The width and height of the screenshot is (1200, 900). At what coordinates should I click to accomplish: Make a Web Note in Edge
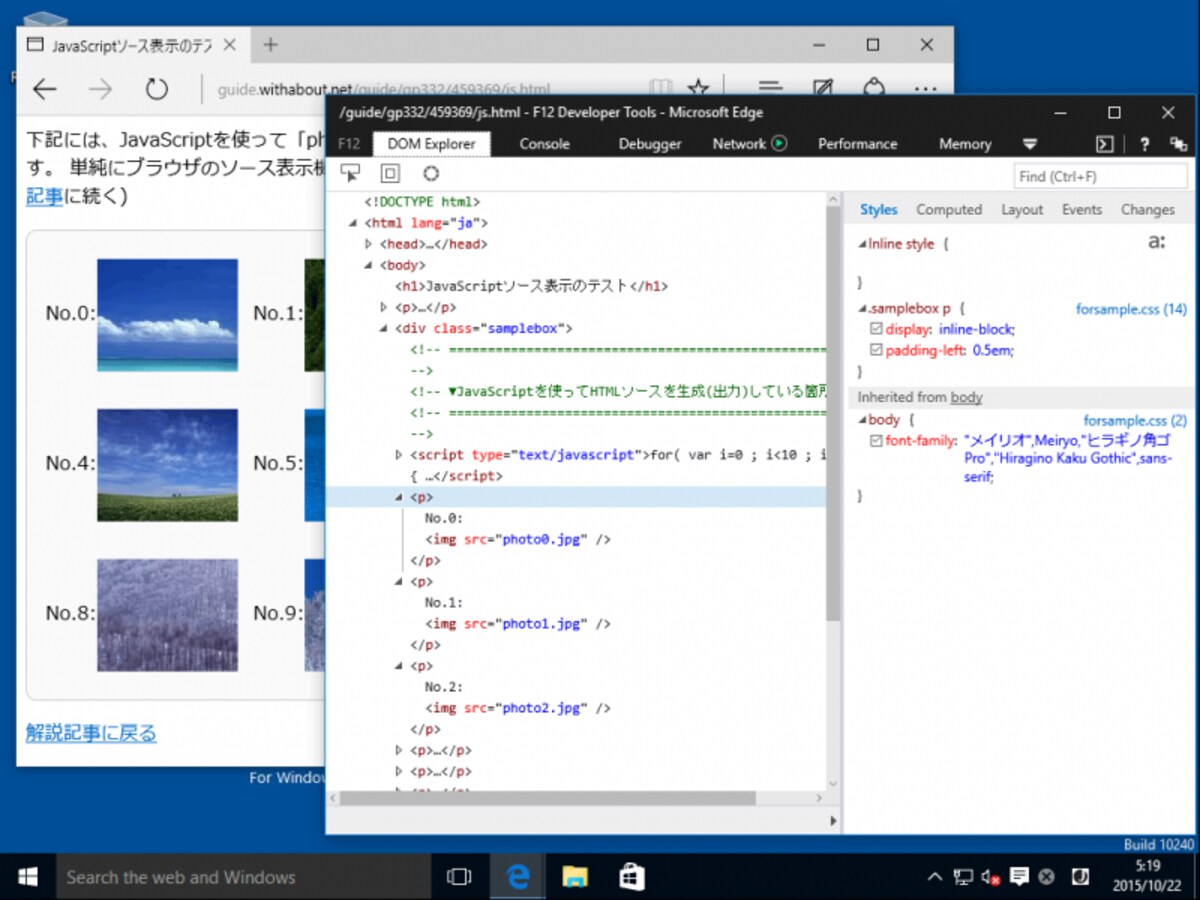(823, 89)
